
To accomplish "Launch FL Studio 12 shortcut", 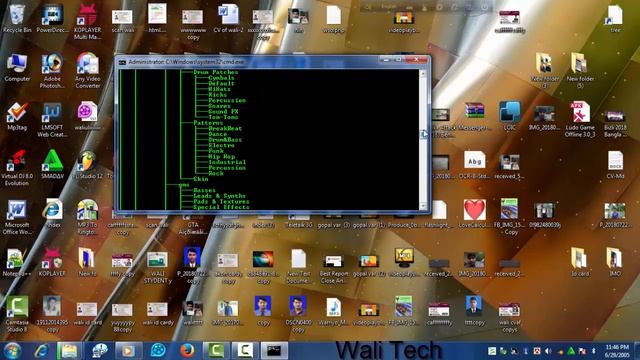I will [87, 164].
